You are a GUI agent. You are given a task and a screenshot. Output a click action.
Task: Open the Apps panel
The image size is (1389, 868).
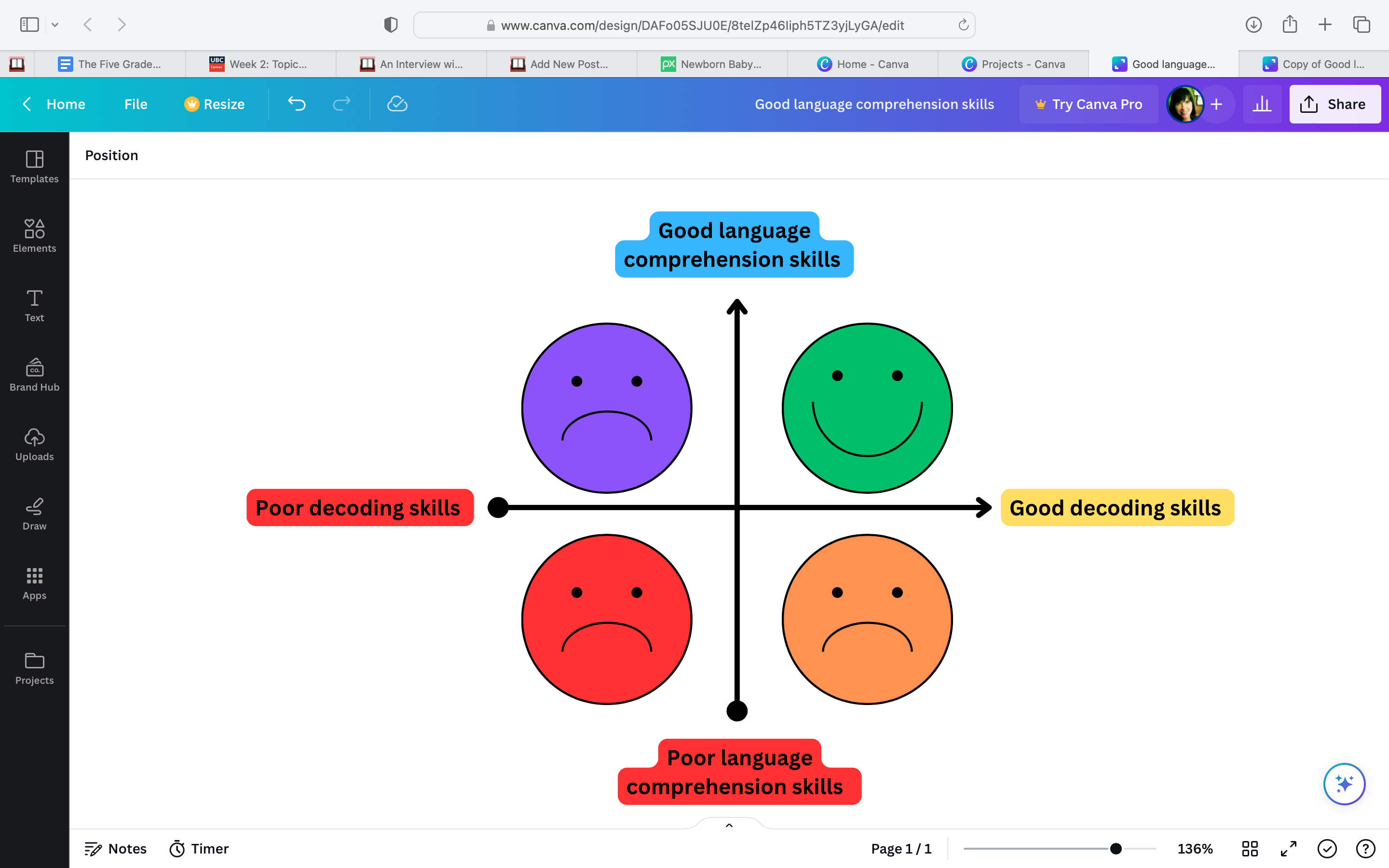tap(34, 583)
